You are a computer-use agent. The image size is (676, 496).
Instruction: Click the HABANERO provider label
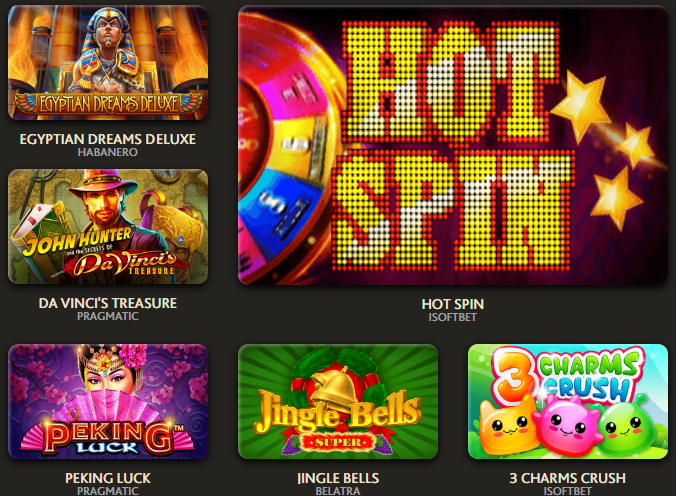(x=108, y=152)
